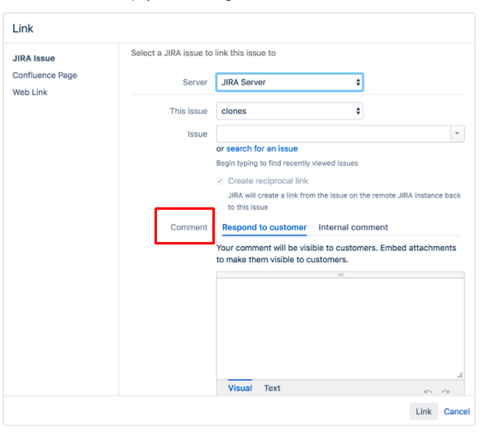Confirm with the Link button
This screenshot has height=432, width=504.
click(423, 412)
